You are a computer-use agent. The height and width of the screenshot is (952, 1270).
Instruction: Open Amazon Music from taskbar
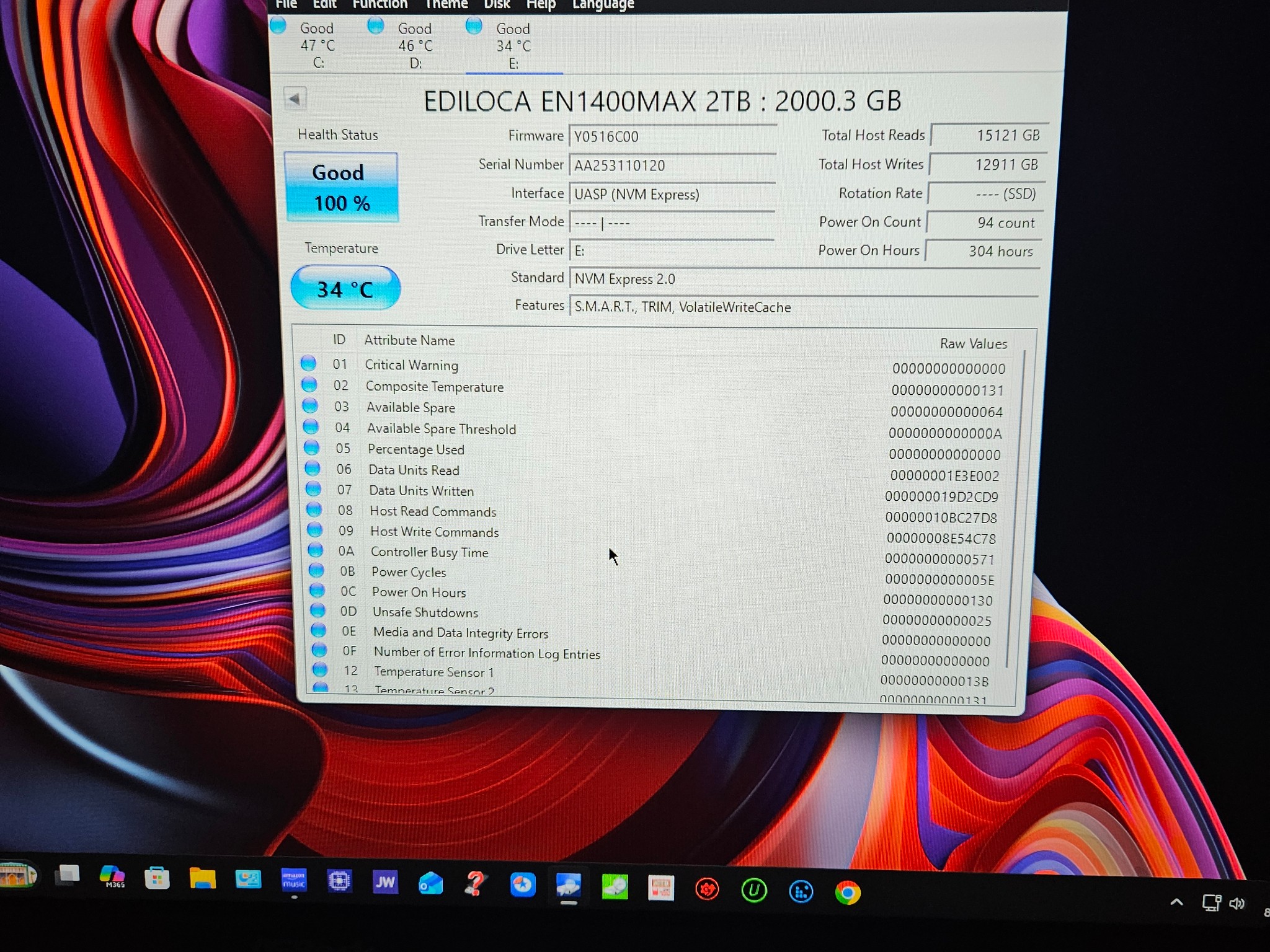294,880
